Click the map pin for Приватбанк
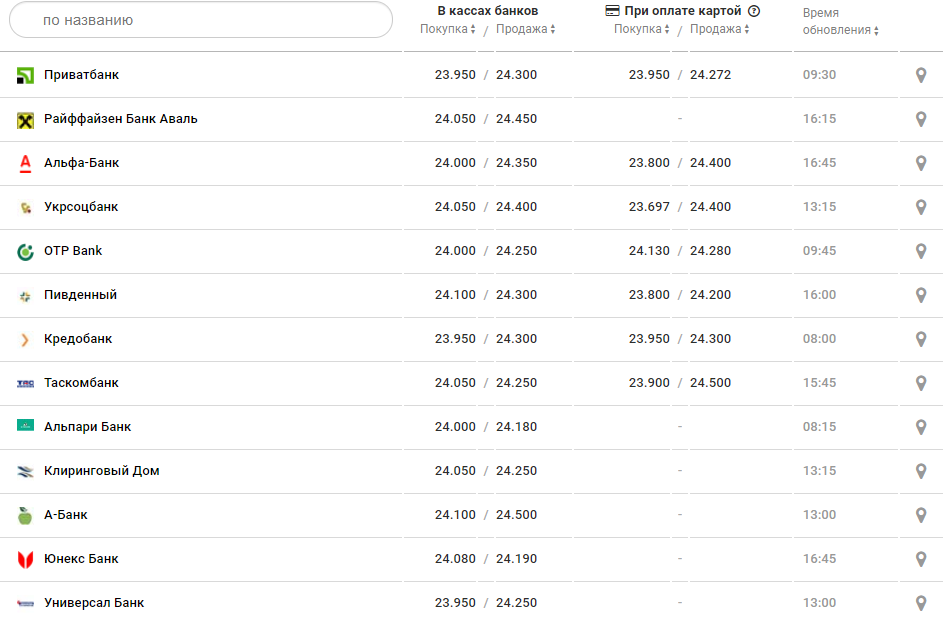 point(921,75)
